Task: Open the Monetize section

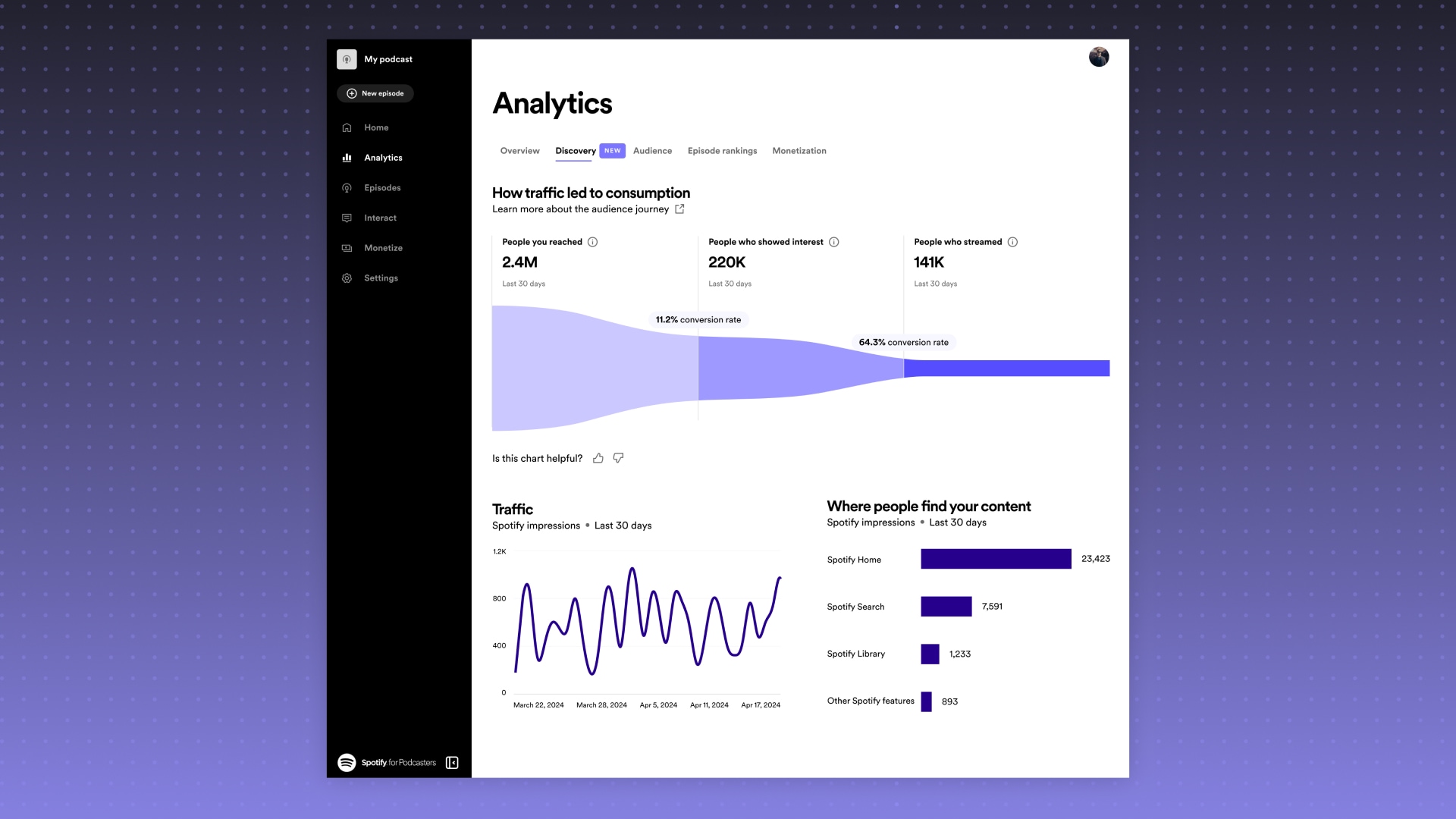Action: coord(382,247)
